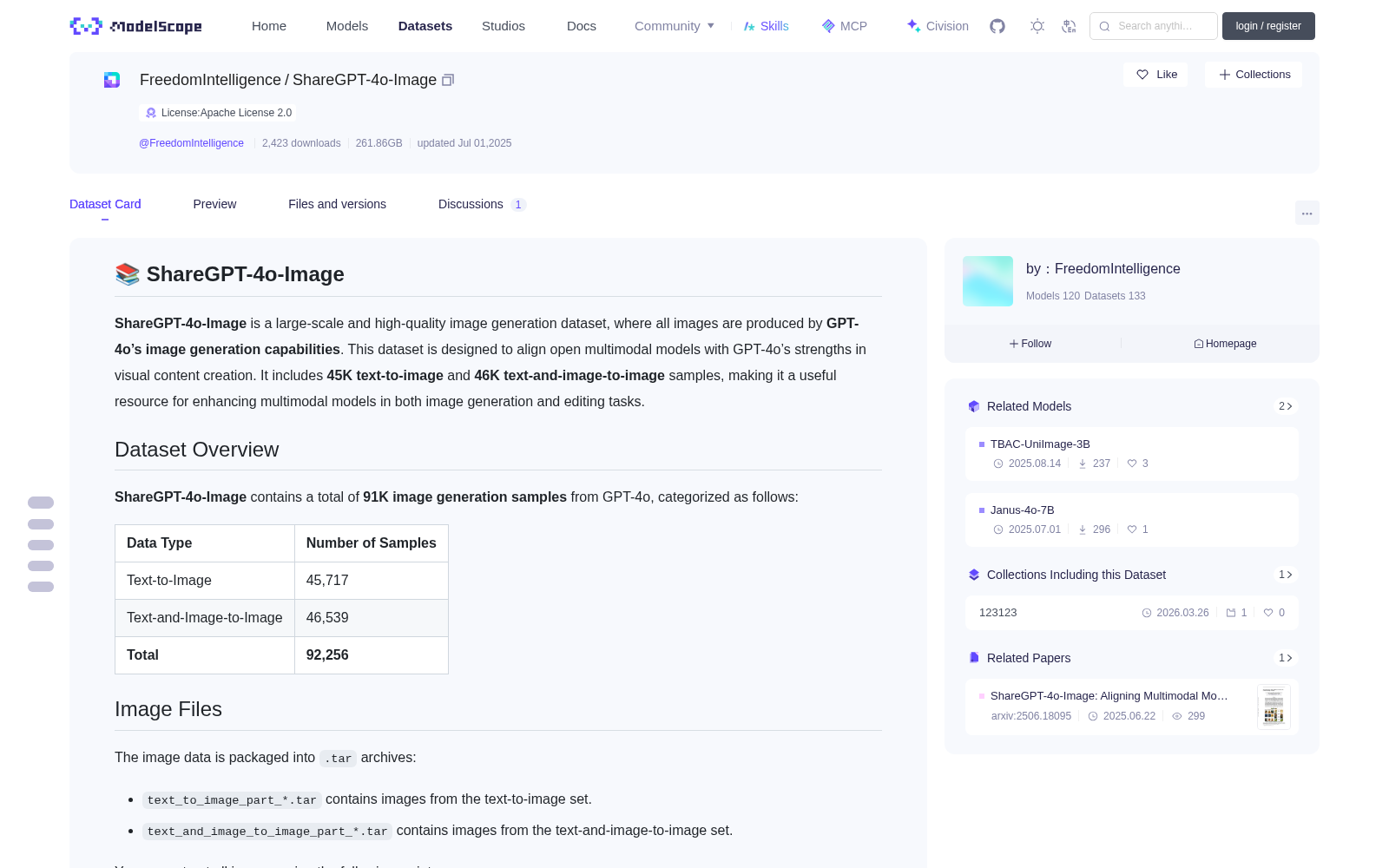Open the Docs menu item
1389x868 pixels.
(x=582, y=26)
